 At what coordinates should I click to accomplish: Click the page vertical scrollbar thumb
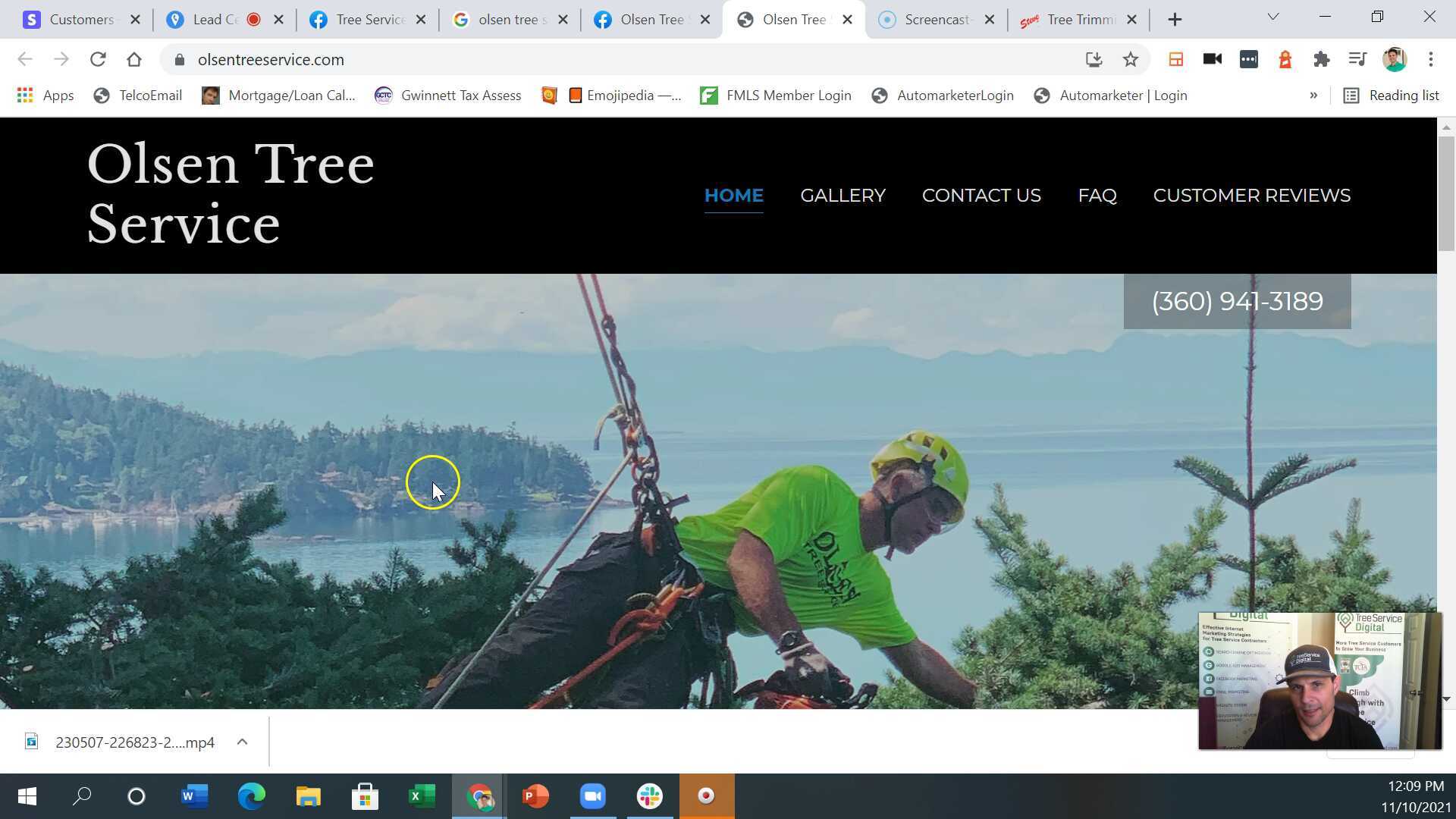pyautogui.click(x=1446, y=193)
